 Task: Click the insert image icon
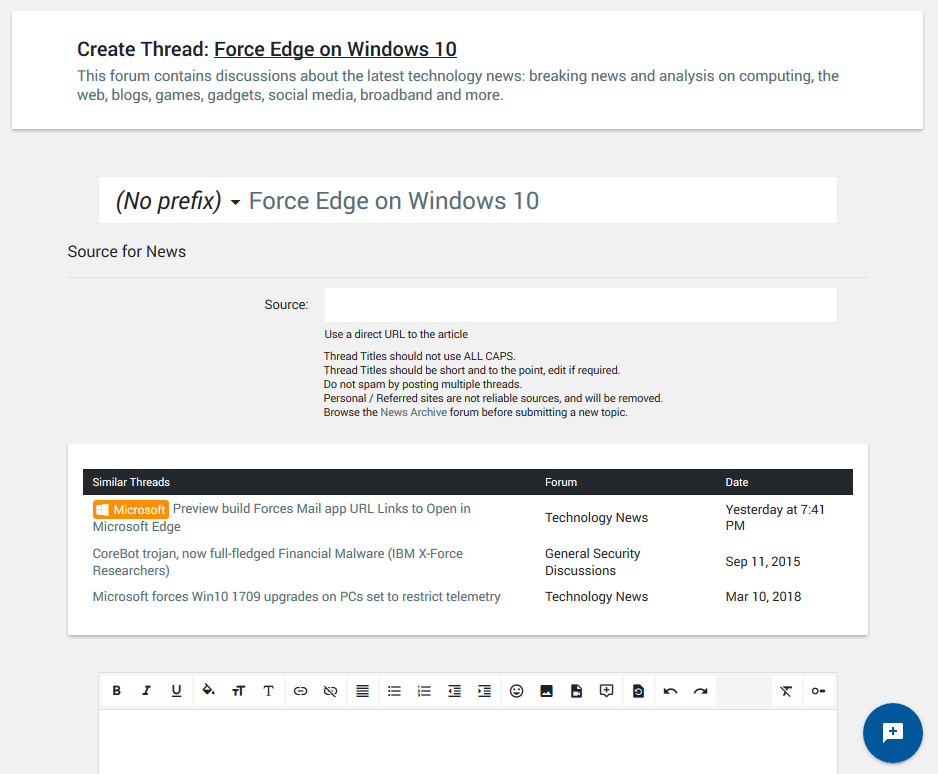click(x=546, y=691)
